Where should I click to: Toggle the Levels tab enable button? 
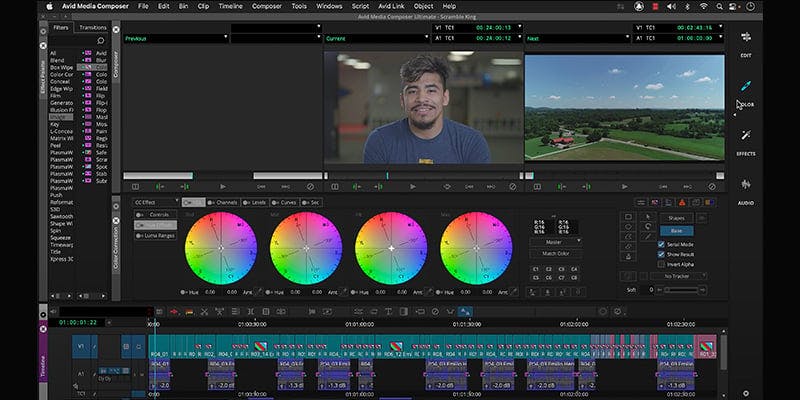click(247, 203)
